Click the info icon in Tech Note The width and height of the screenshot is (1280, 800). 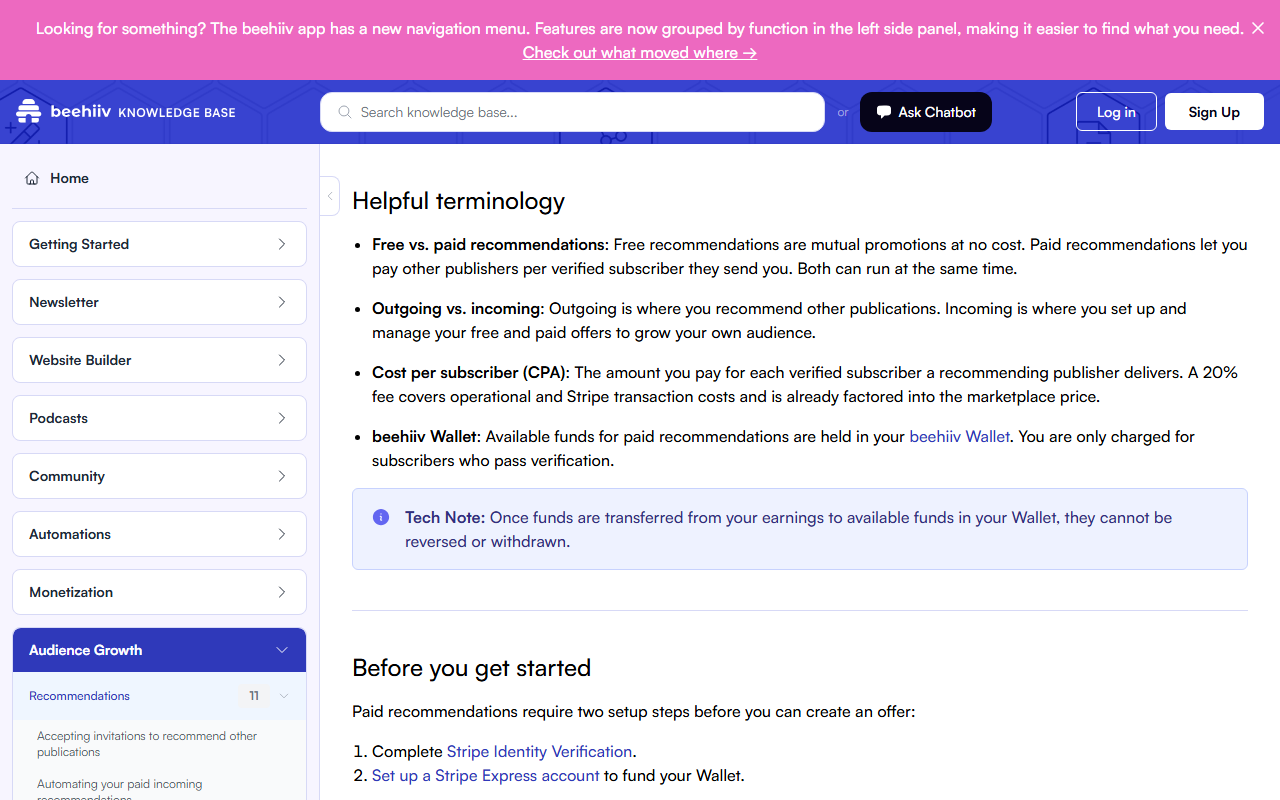pyautogui.click(x=381, y=517)
